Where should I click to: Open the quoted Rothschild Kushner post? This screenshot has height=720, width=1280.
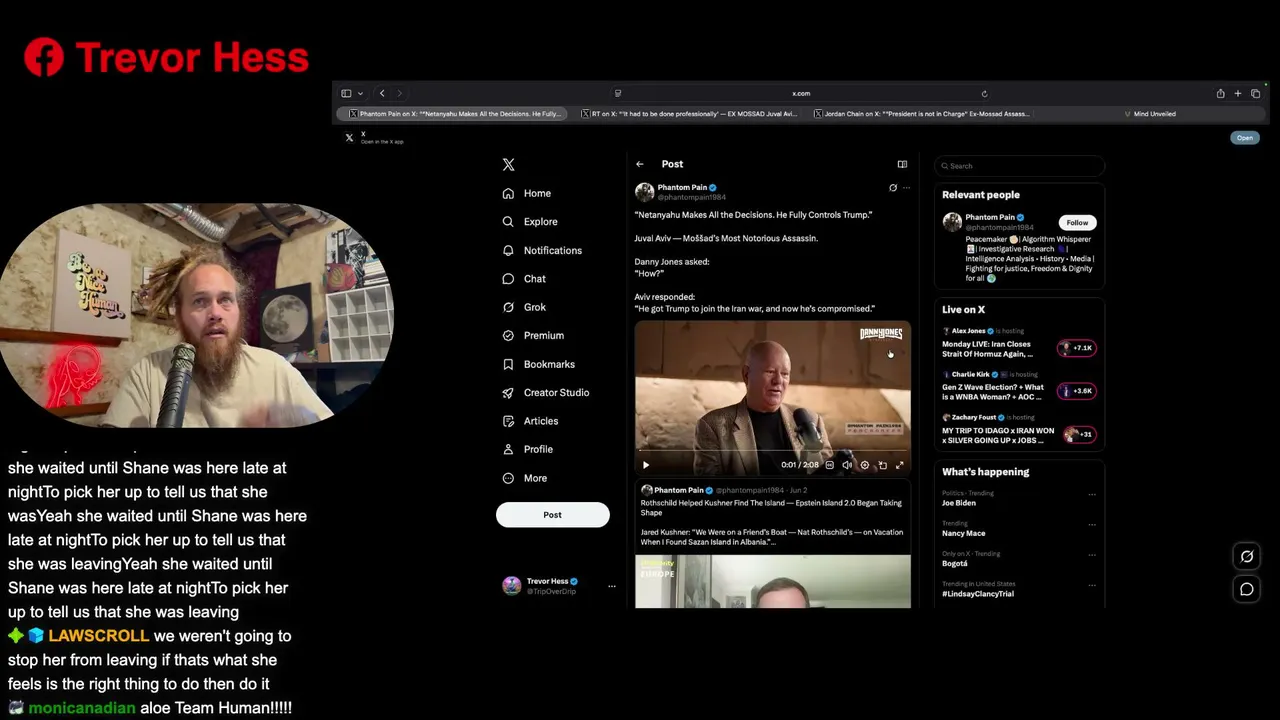click(x=773, y=544)
